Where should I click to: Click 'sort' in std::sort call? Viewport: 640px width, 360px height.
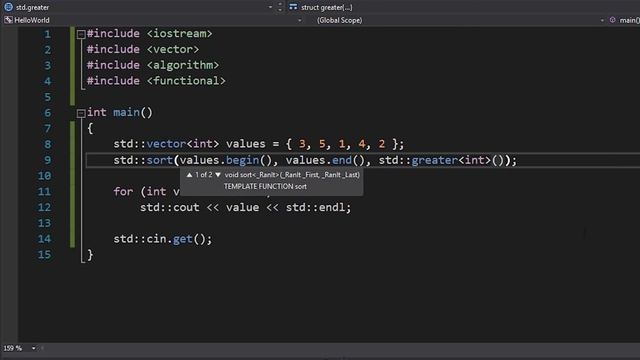click(x=160, y=160)
